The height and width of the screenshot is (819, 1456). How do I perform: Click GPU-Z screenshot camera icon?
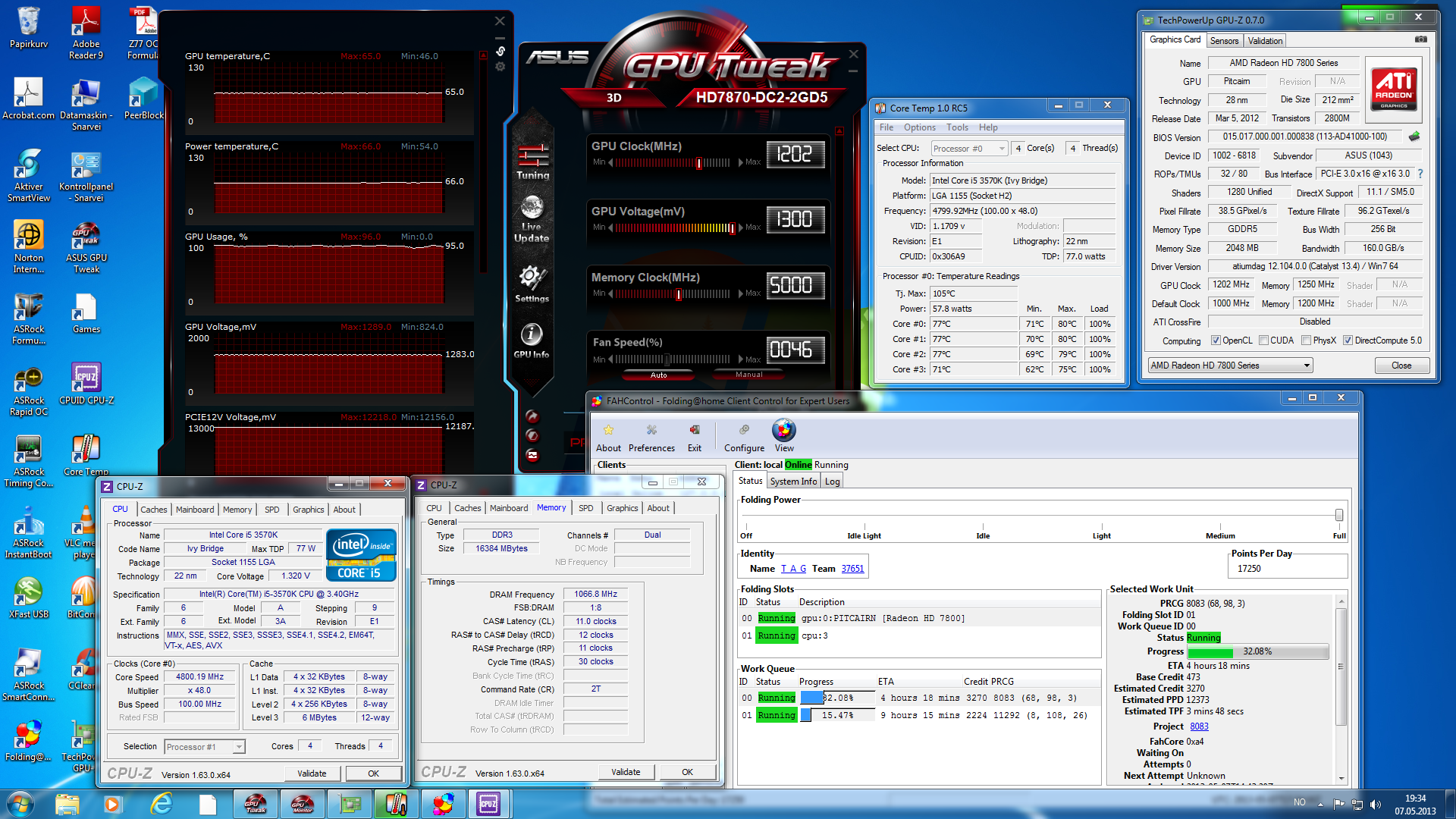click(1421, 39)
